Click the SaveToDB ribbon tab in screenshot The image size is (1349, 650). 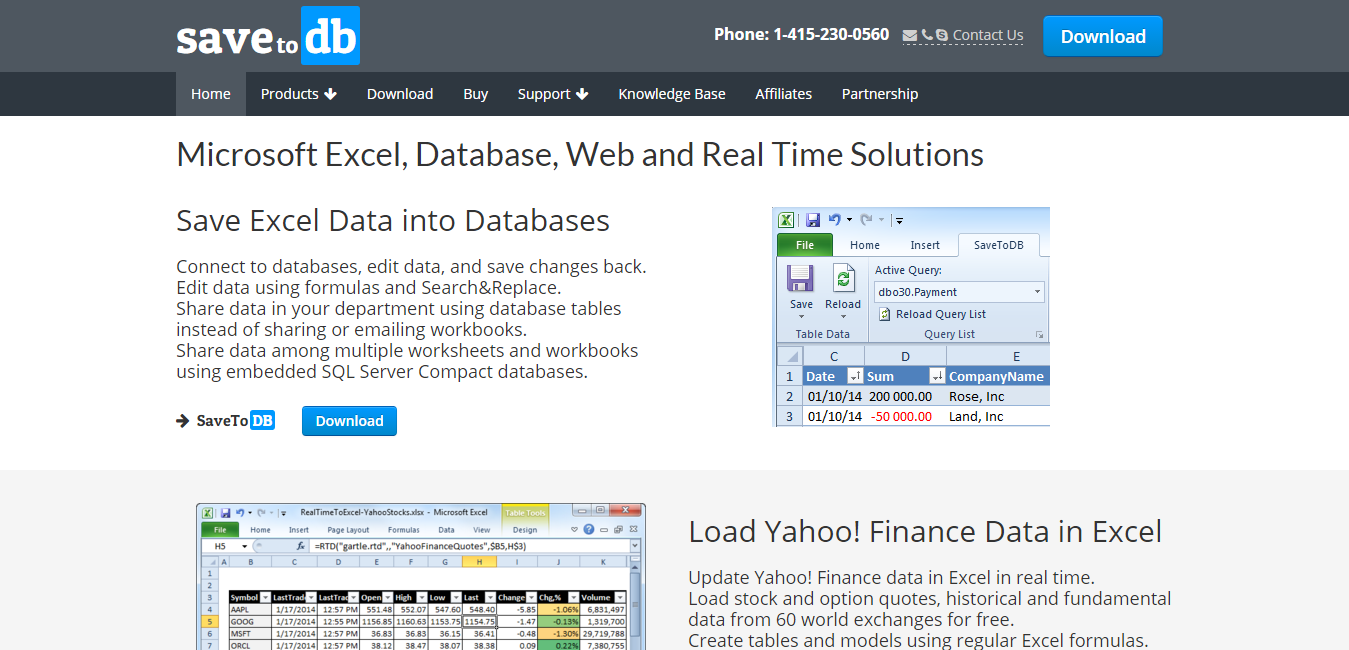coord(998,245)
